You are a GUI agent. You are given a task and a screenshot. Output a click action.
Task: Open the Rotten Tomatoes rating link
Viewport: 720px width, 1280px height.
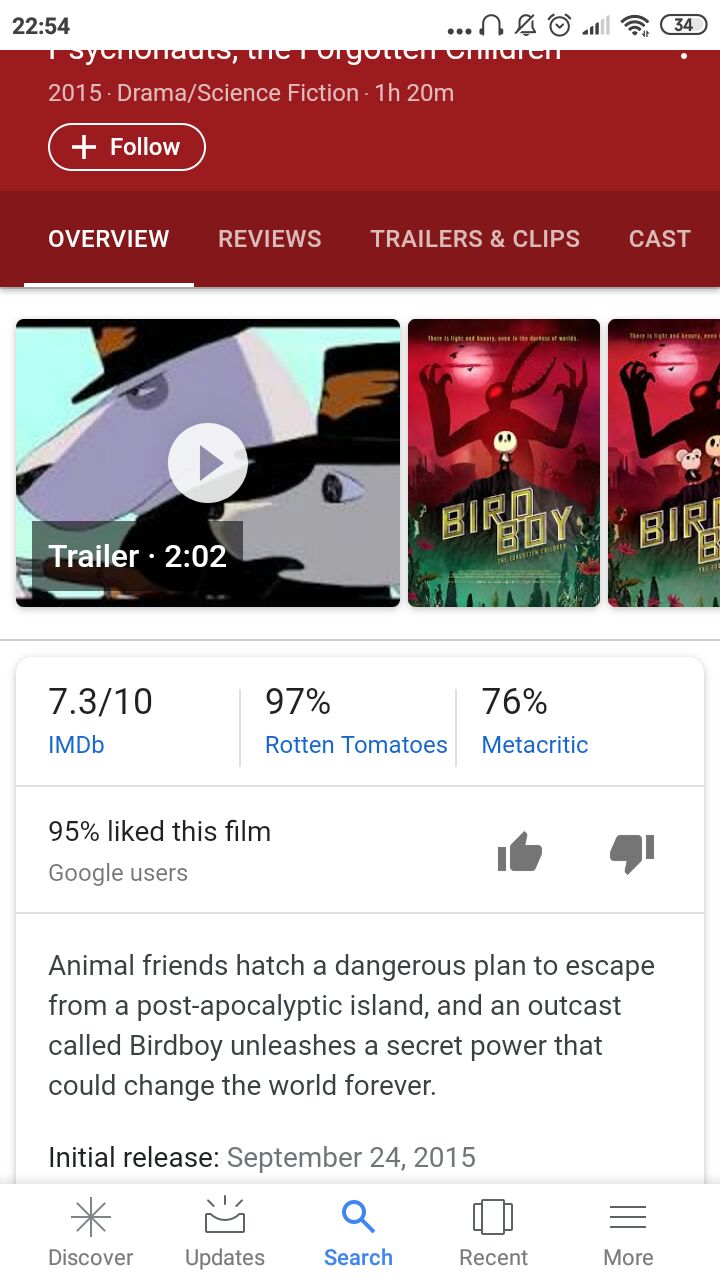click(356, 745)
